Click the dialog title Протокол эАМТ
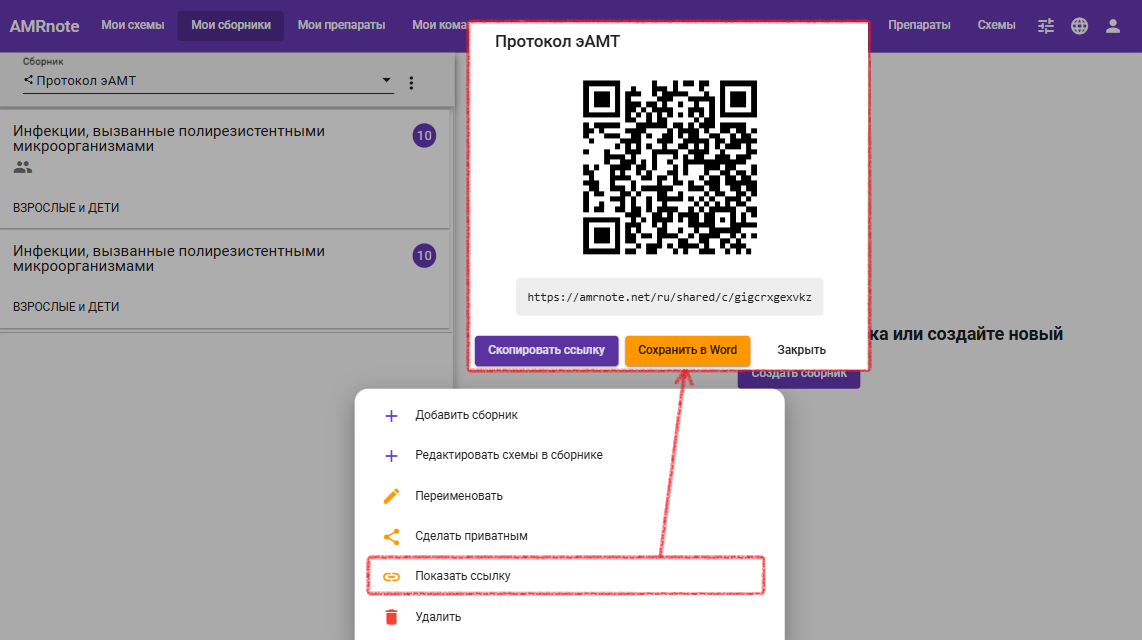Image resolution: width=1142 pixels, height=640 pixels. [x=557, y=42]
